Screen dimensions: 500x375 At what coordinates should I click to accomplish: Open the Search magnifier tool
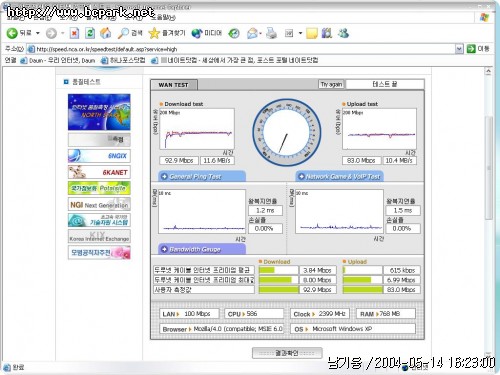point(123,33)
